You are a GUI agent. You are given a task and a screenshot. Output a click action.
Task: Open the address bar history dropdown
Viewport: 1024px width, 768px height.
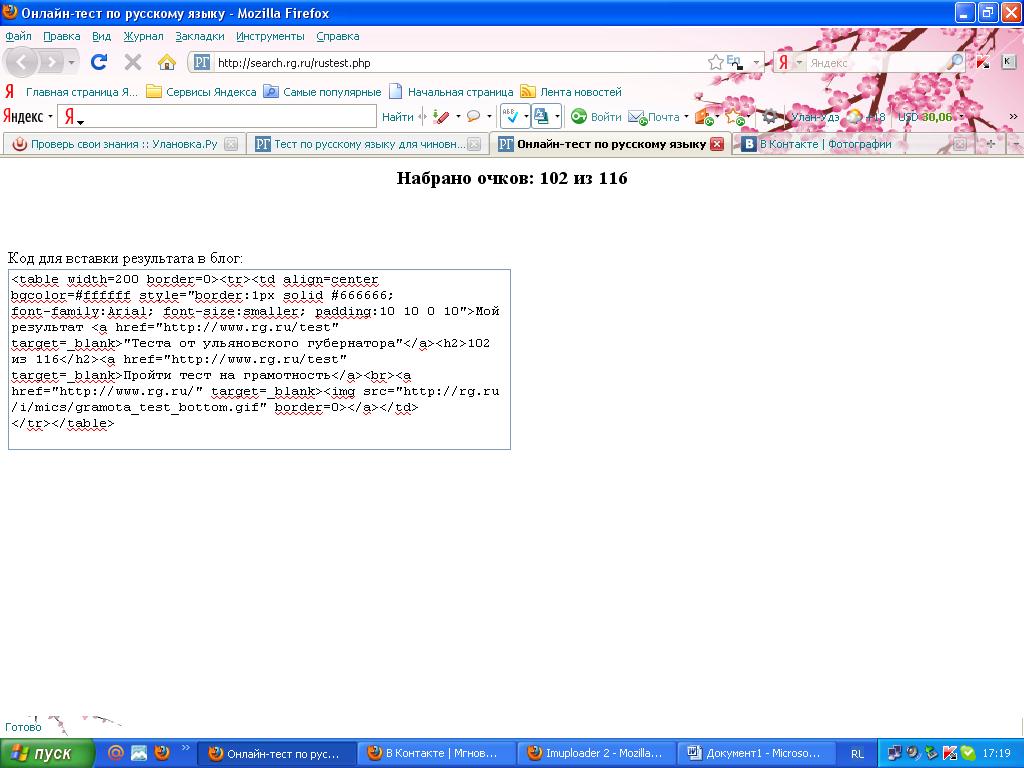pos(757,62)
